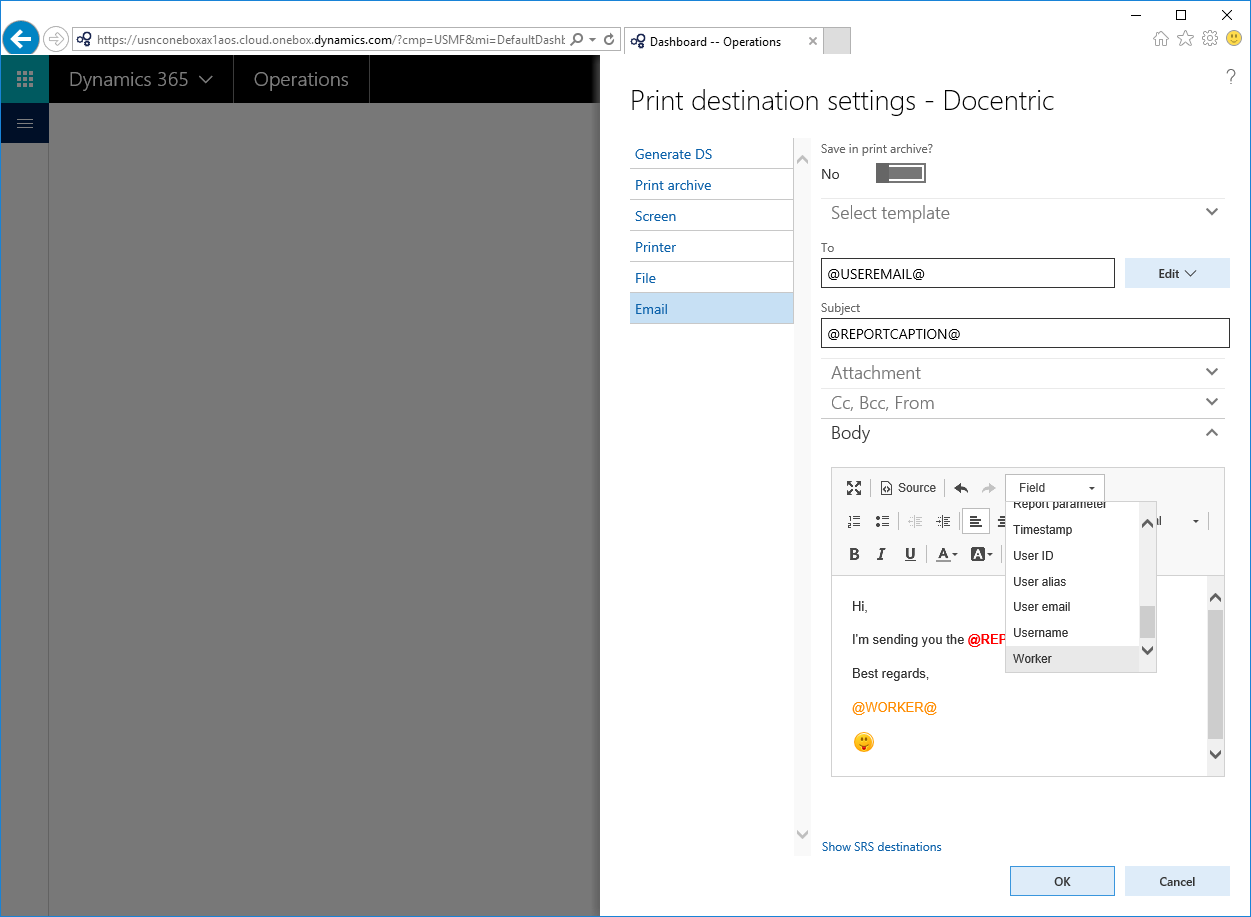Open dialog help question mark
Image resolution: width=1251 pixels, height=917 pixels.
point(1231,77)
